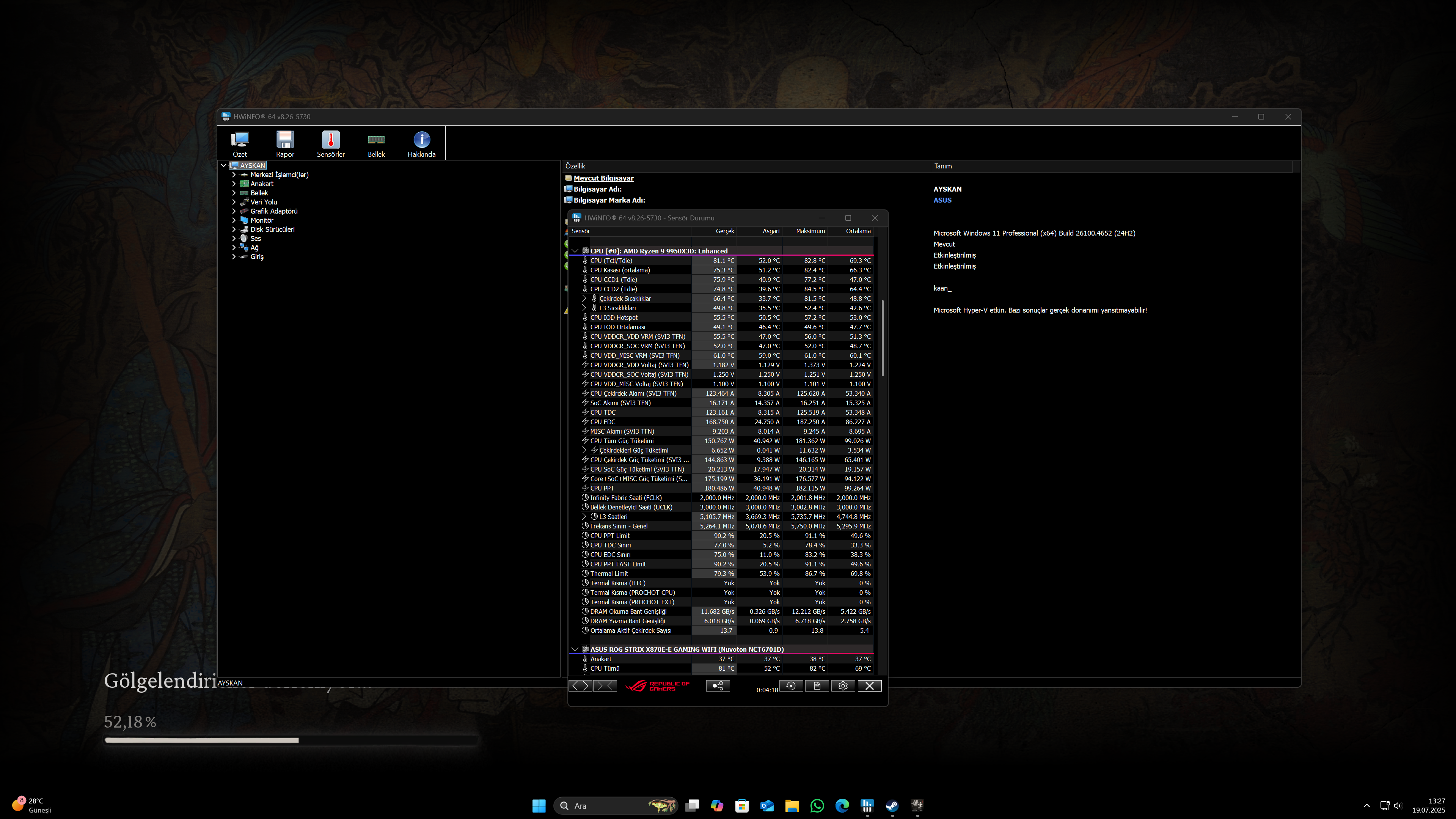
Task: Click the sensor window vertical scrollbar
Action: tap(882, 338)
